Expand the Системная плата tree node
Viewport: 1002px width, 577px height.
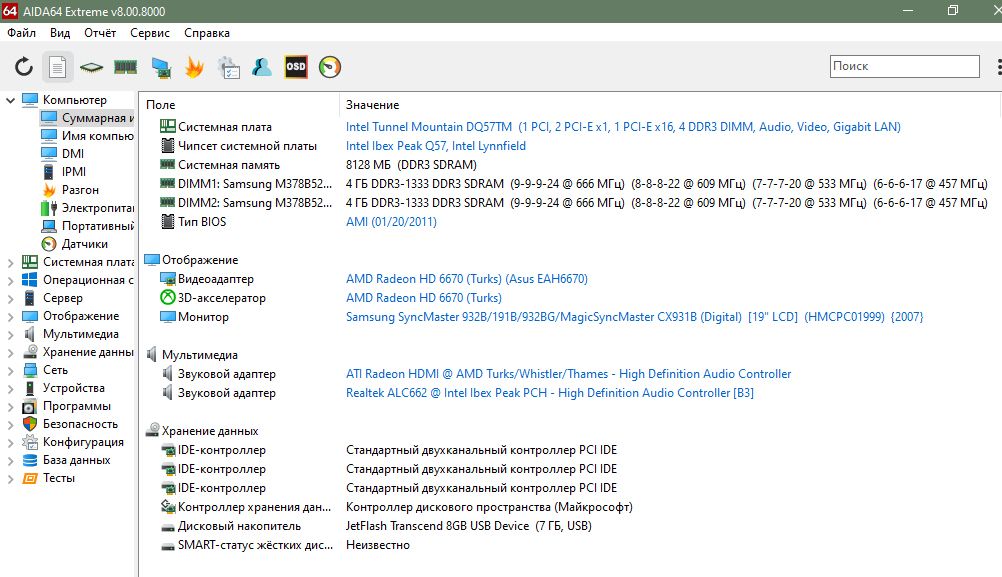[10, 262]
